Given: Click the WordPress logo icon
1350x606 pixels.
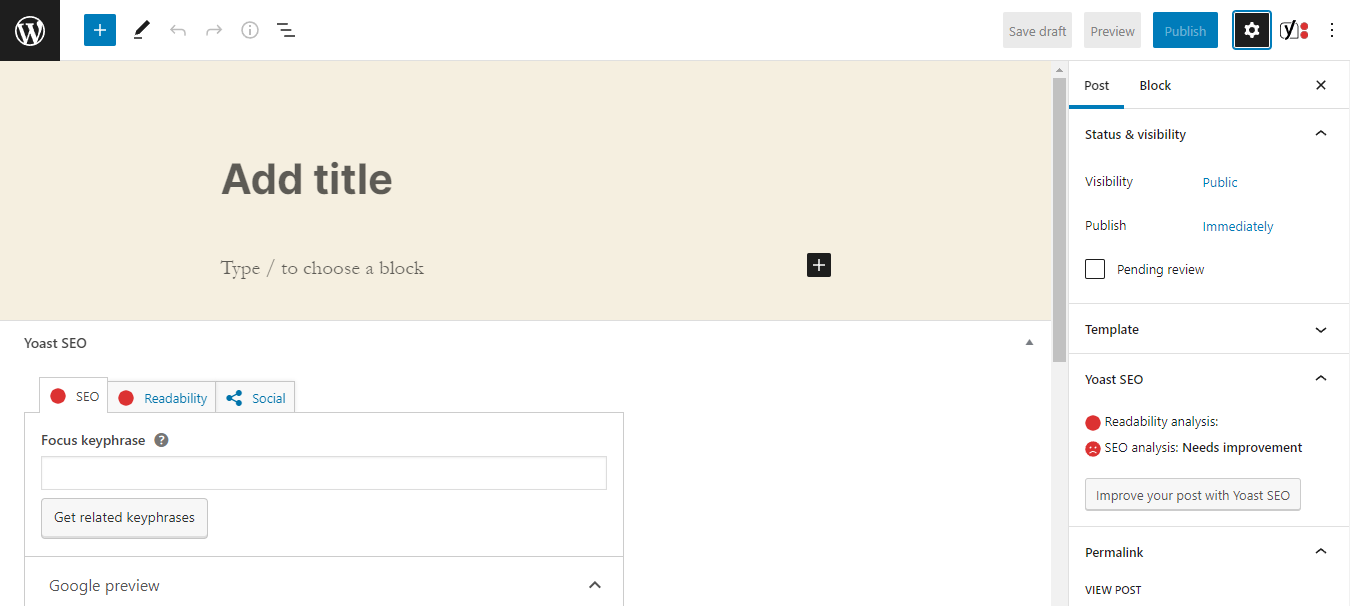Looking at the screenshot, I should click(x=30, y=30).
